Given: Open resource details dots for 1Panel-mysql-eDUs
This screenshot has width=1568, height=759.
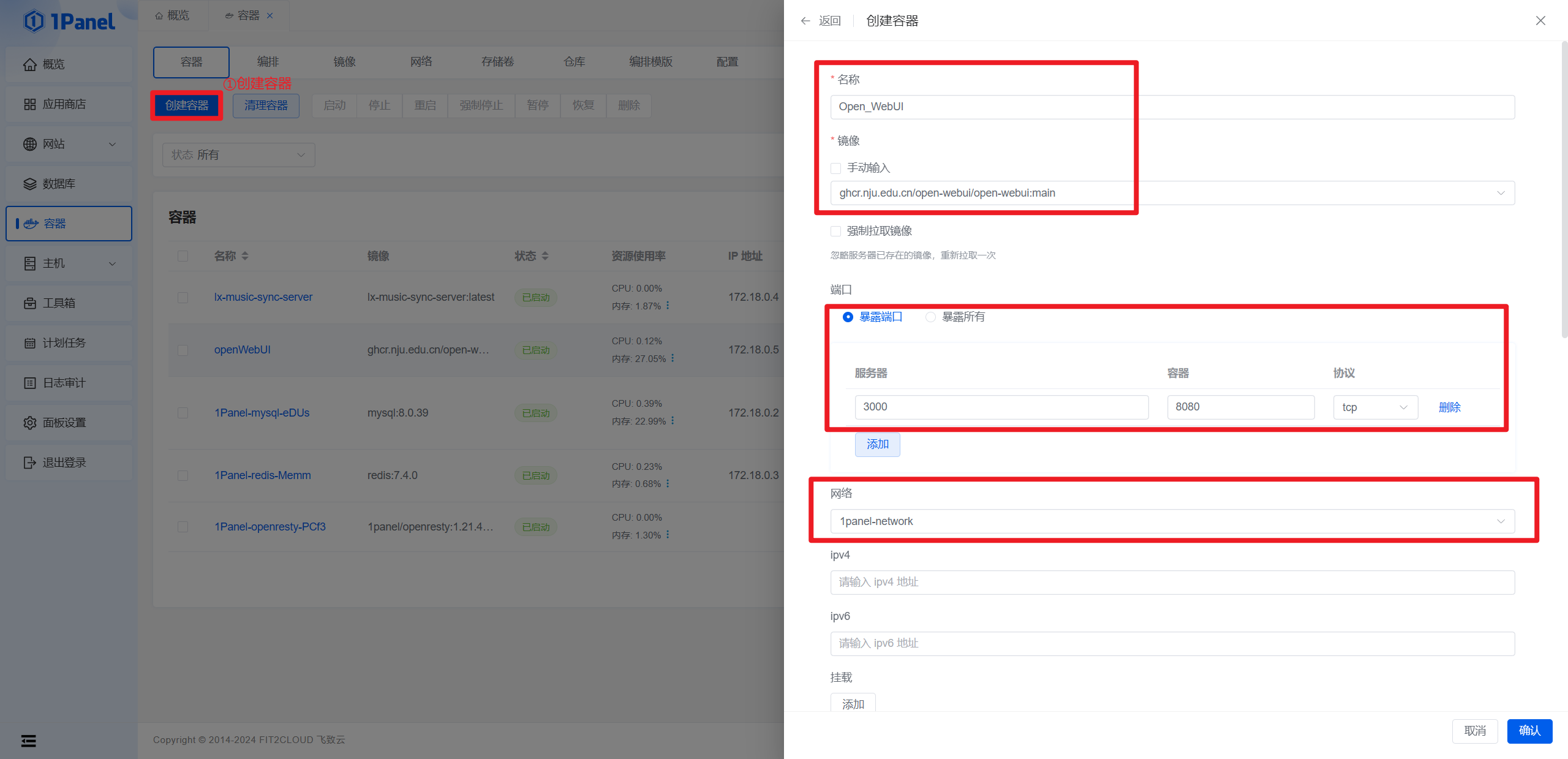Looking at the screenshot, I should coord(673,421).
